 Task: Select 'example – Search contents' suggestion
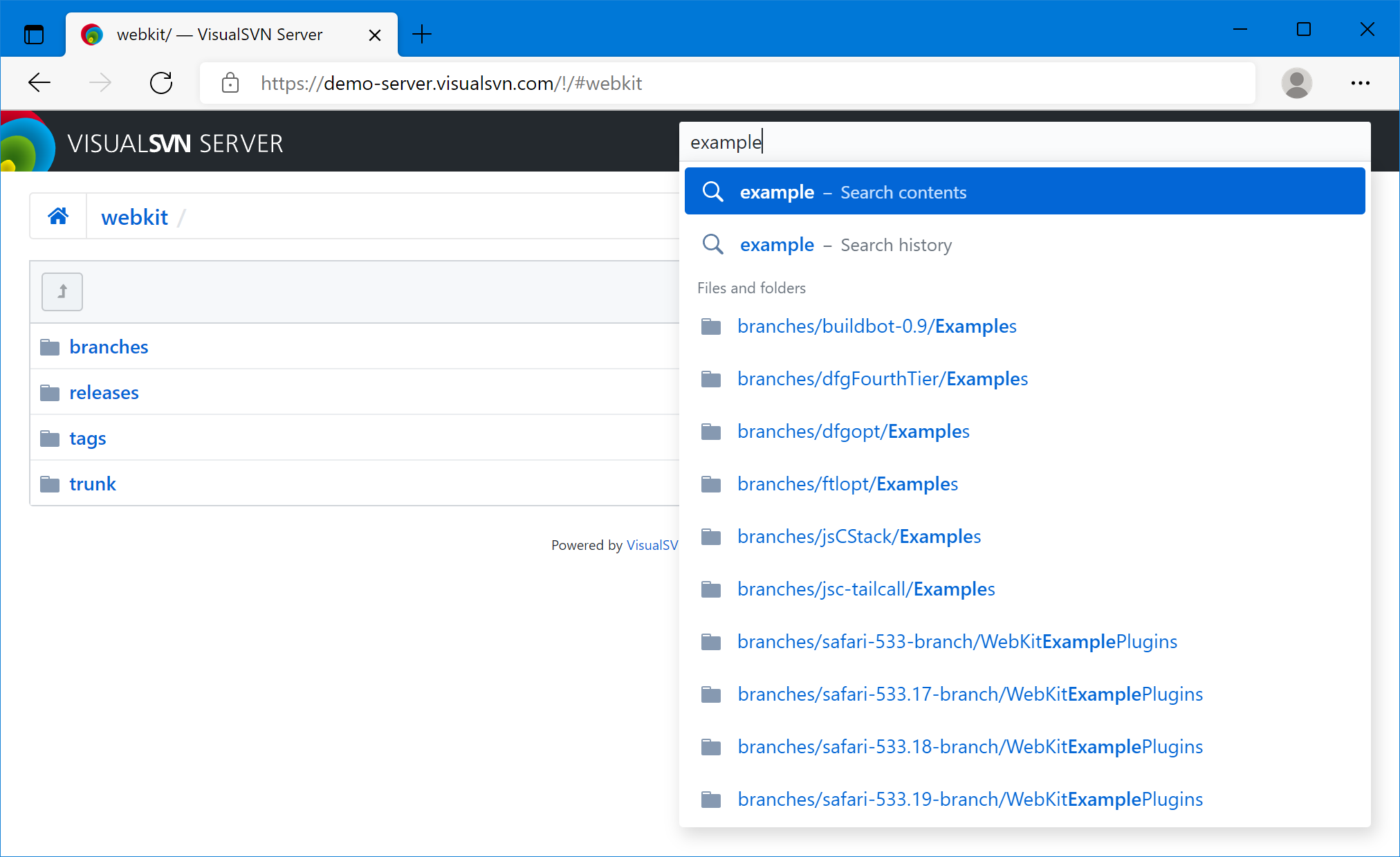1024,192
